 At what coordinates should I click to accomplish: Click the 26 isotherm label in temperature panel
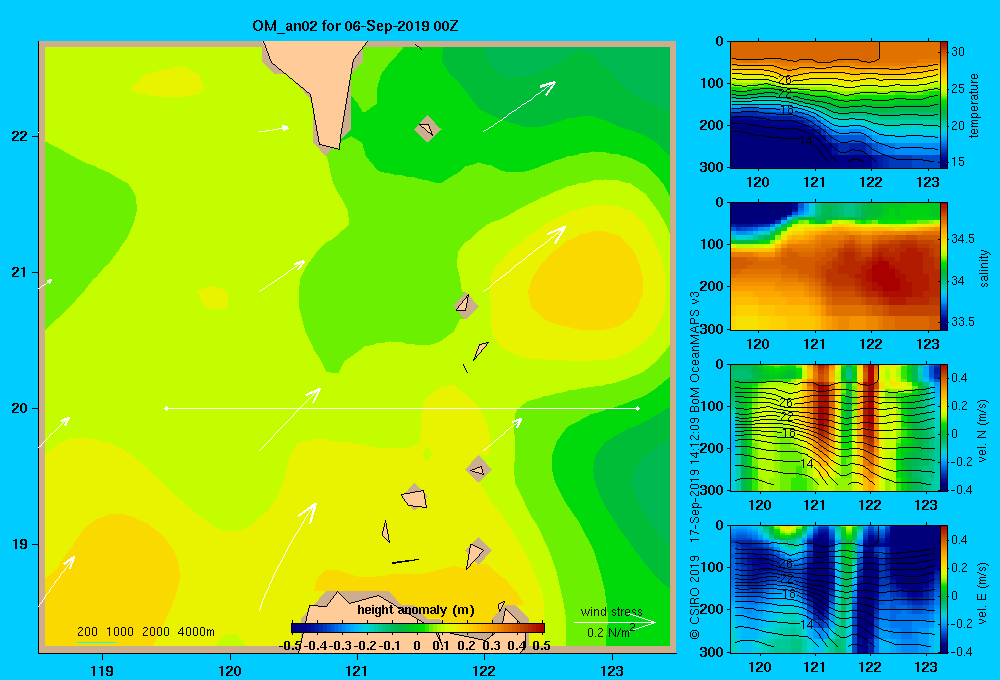pyautogui.click(x=784, y=80)
